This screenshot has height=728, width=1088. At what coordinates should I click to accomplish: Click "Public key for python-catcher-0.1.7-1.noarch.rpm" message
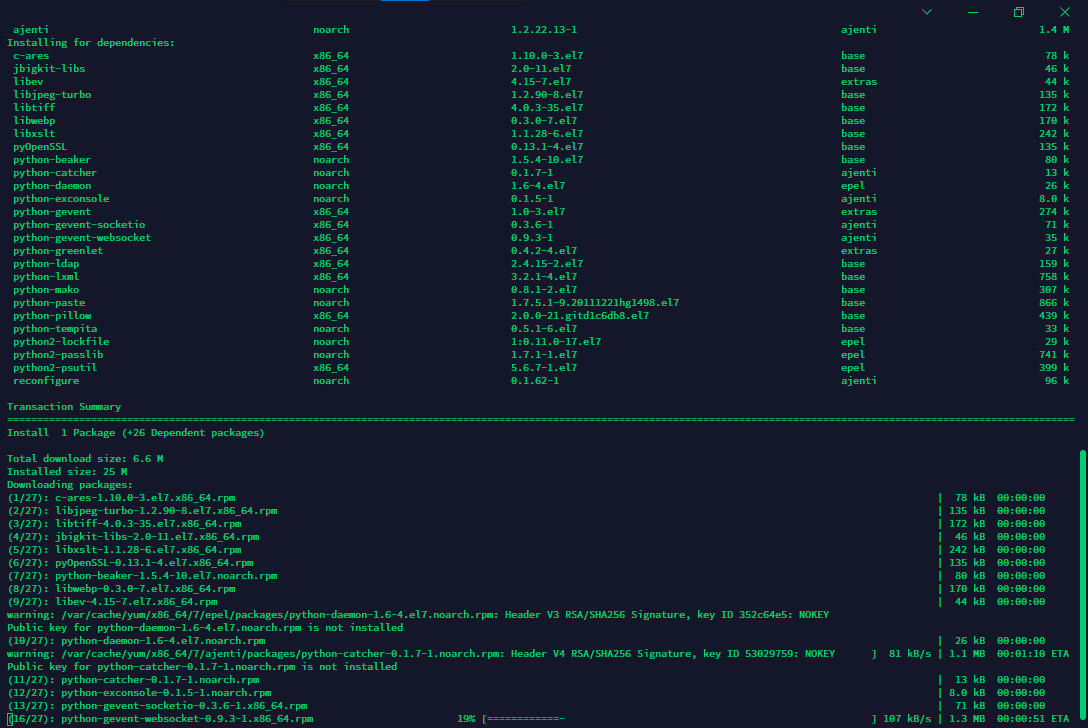[x=203, y=667]
